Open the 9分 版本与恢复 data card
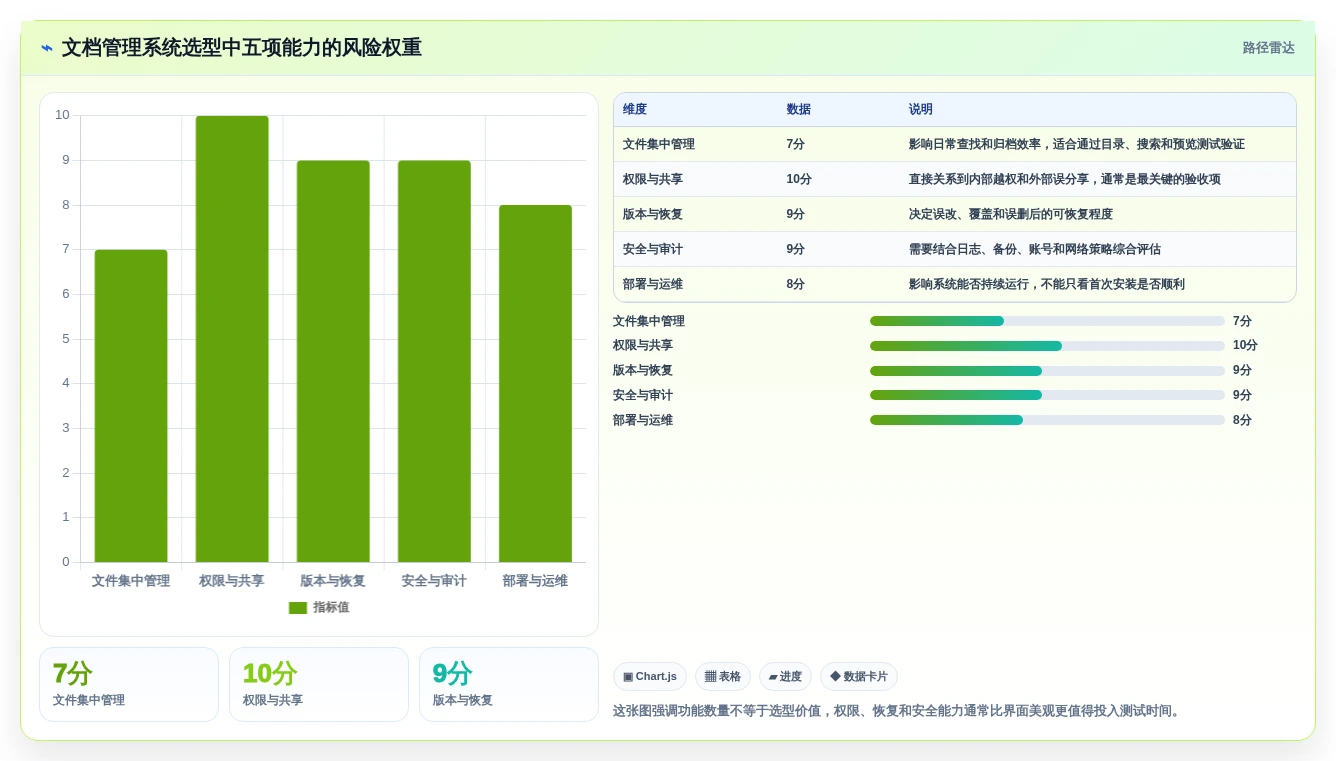Viewport: 1336px width, 761px height. pyautogui.click(x=509, y=685)
